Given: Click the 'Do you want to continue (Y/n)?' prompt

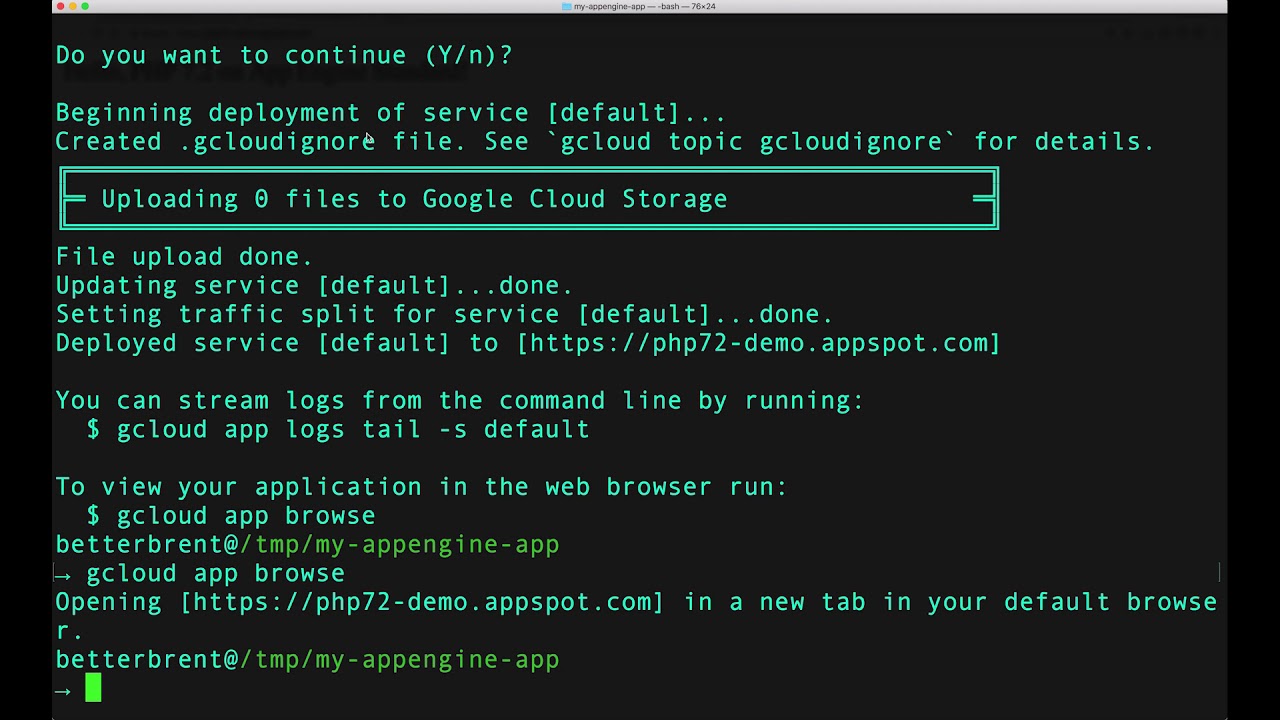Looking at the screenshot, I should click(284, 55).
